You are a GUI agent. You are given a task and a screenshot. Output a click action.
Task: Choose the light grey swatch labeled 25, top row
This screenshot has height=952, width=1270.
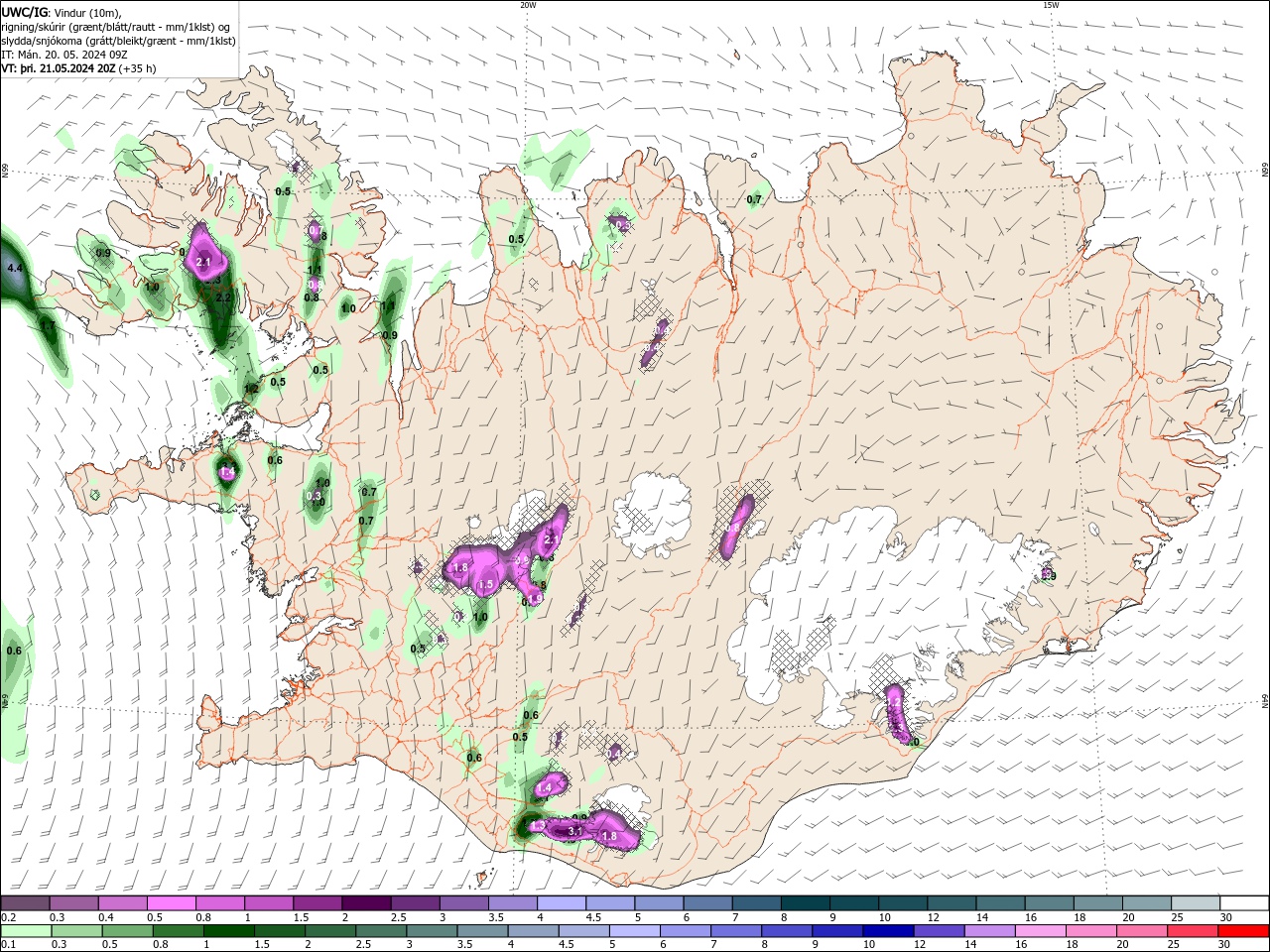1195,903
